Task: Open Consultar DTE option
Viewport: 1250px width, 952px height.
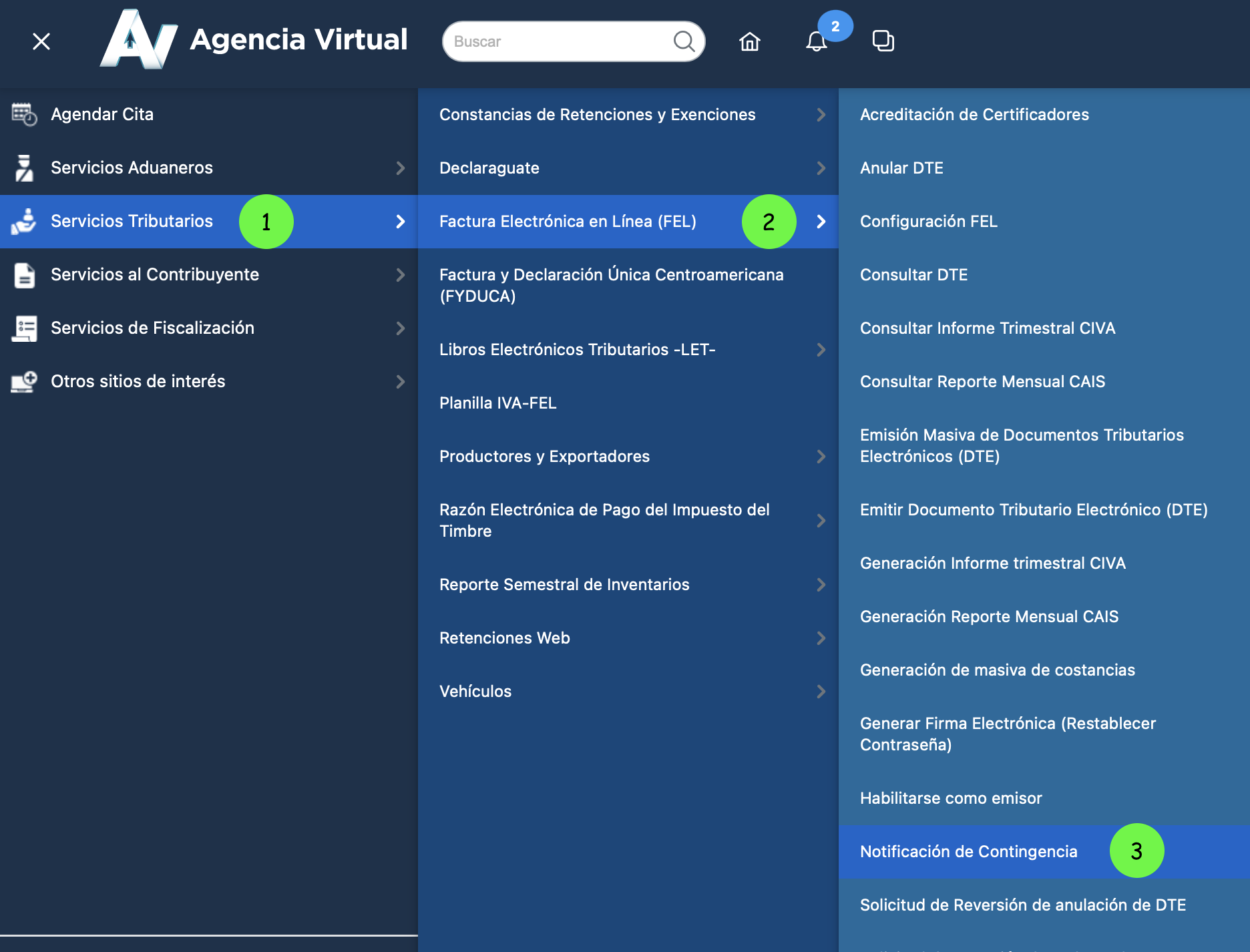Action: click(x=1044, y=274)
